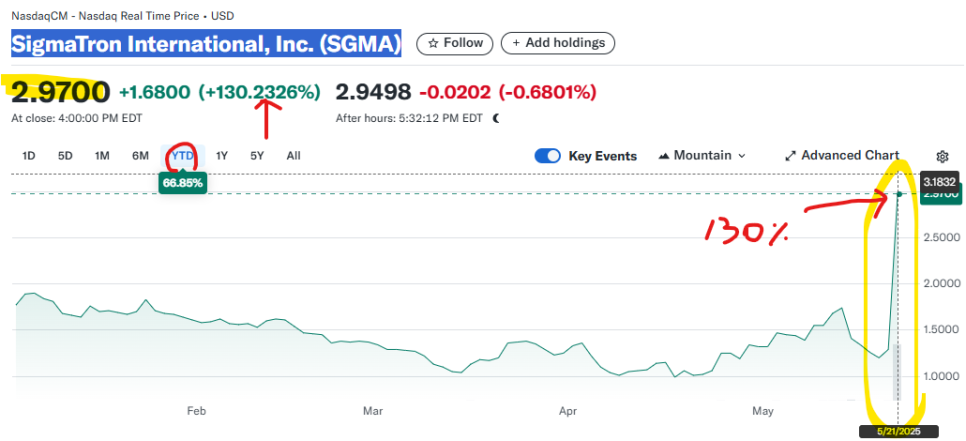Open the Advanced Chart link

click(x=842, y=156)
